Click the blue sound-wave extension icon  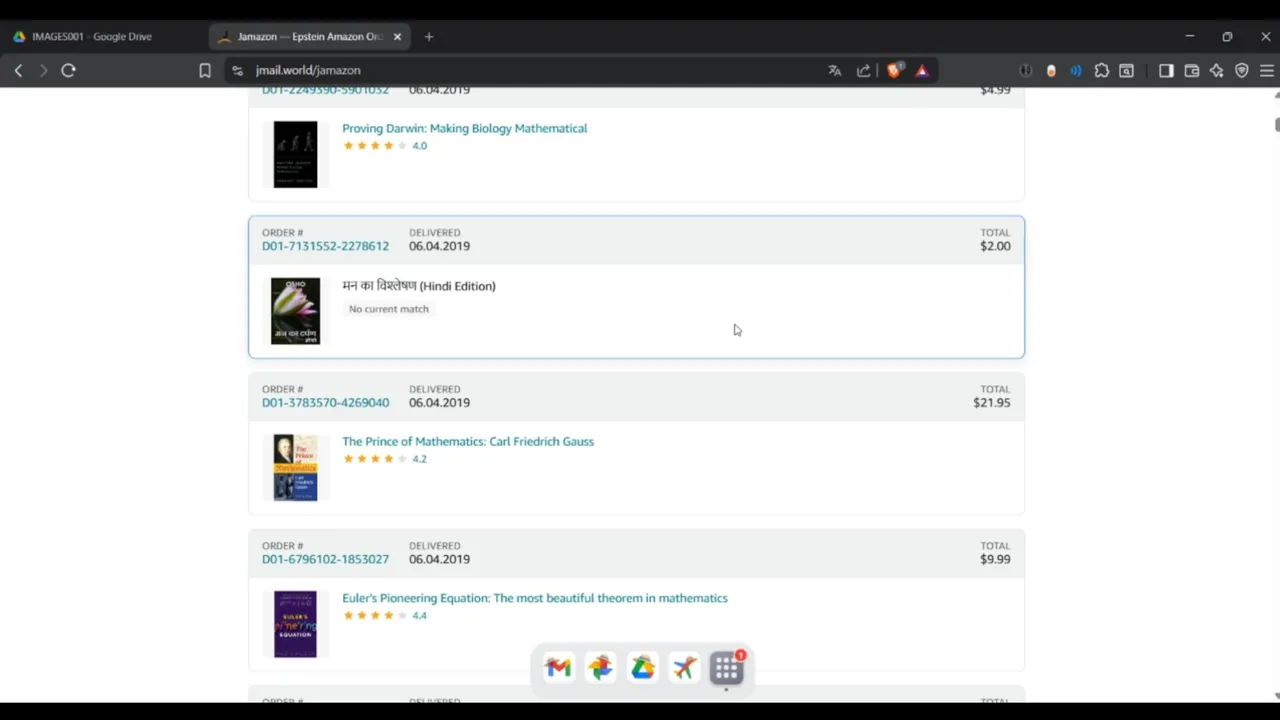(1076, 70)
